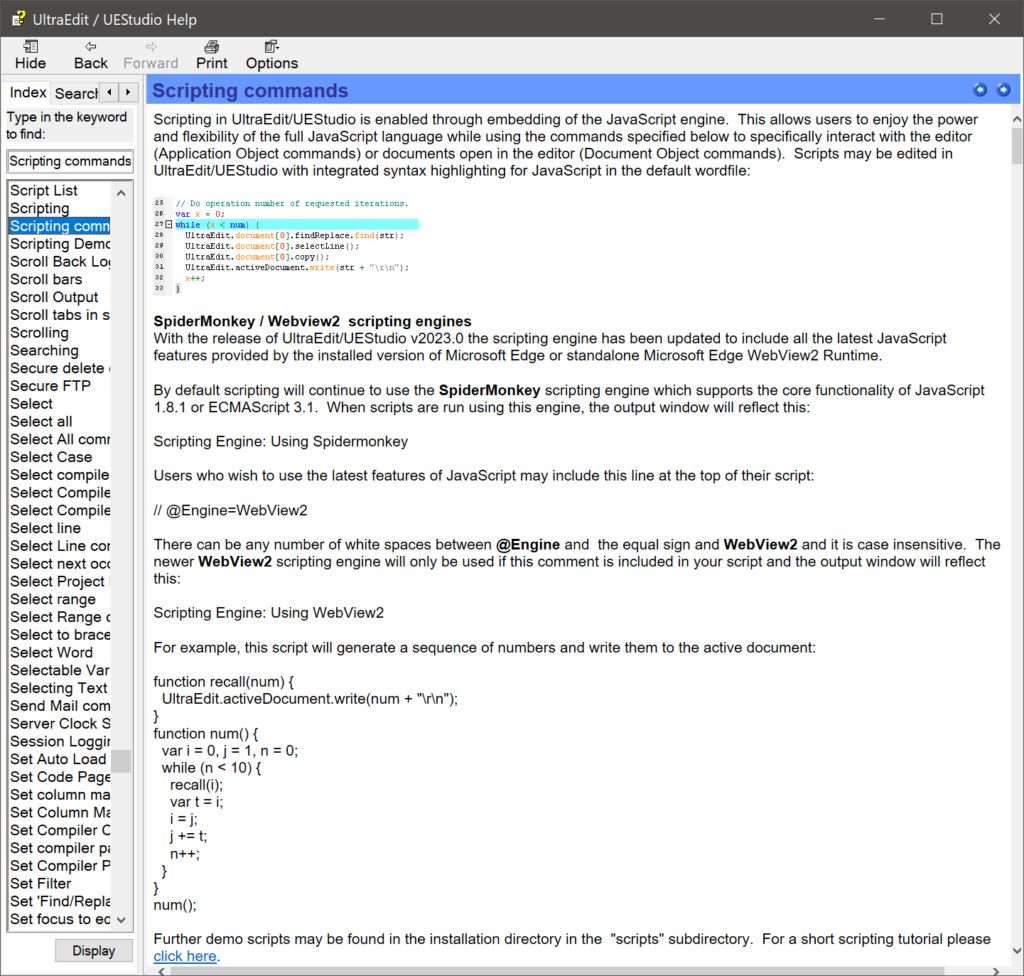The image size is (1024, 976).
Task: Open the 'click here' scripting tutorial link
Action: [x=185, y=956]
